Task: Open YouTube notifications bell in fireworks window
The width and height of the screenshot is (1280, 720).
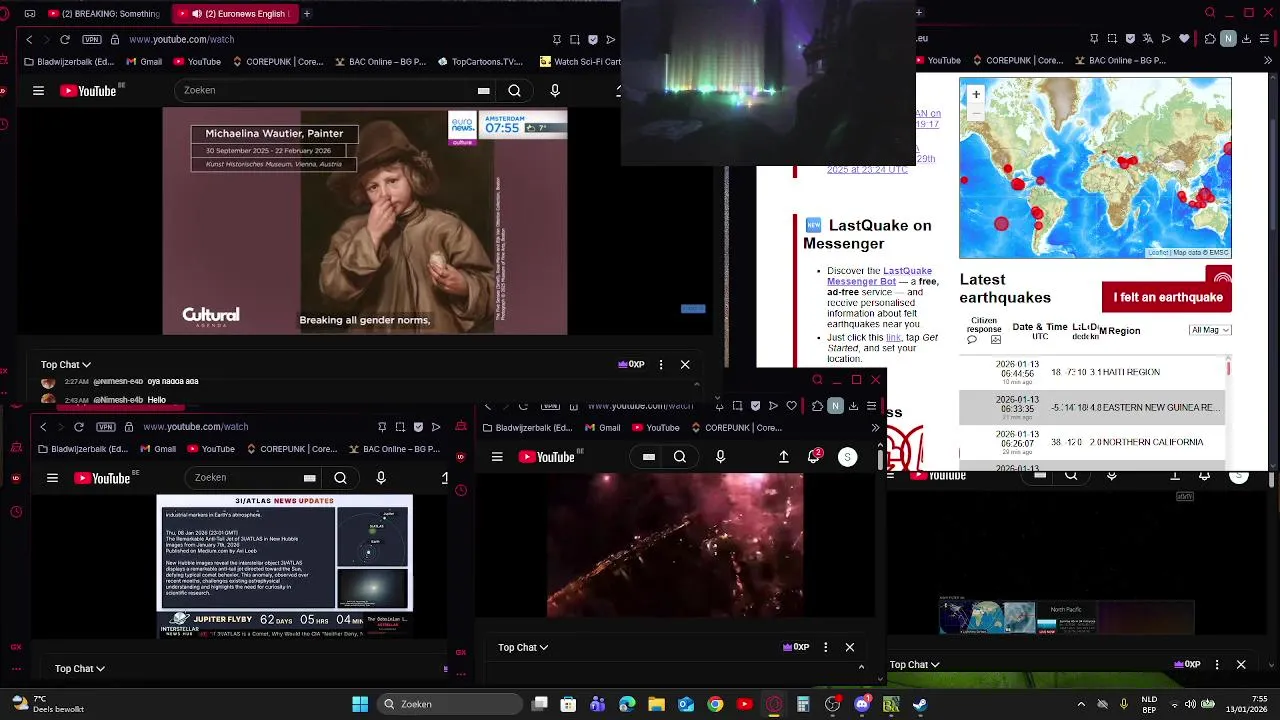Action: click(x=814, y=456)
